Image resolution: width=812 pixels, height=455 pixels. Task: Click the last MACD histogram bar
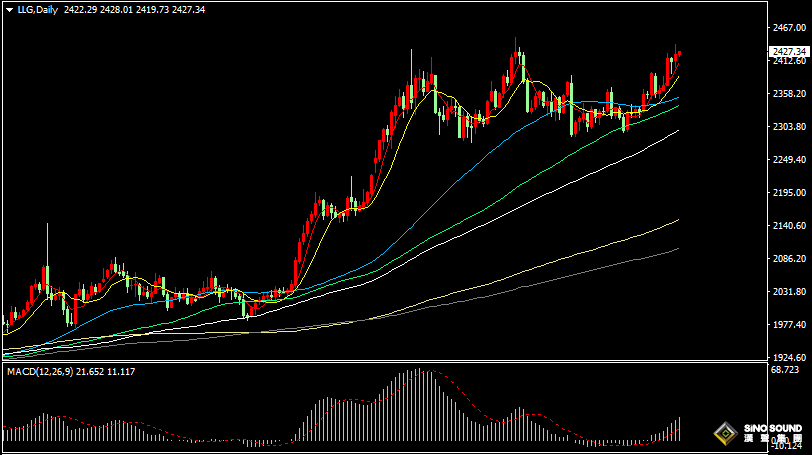tap(679, 429)
